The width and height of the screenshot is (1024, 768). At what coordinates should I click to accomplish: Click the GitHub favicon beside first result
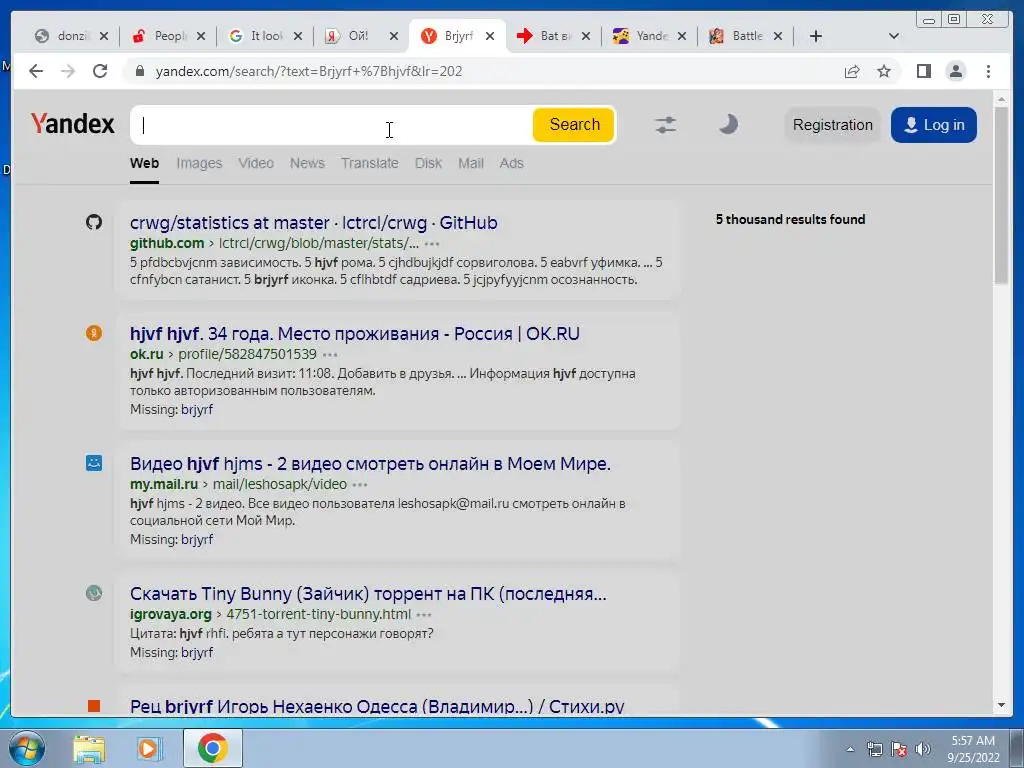(94, 222)
